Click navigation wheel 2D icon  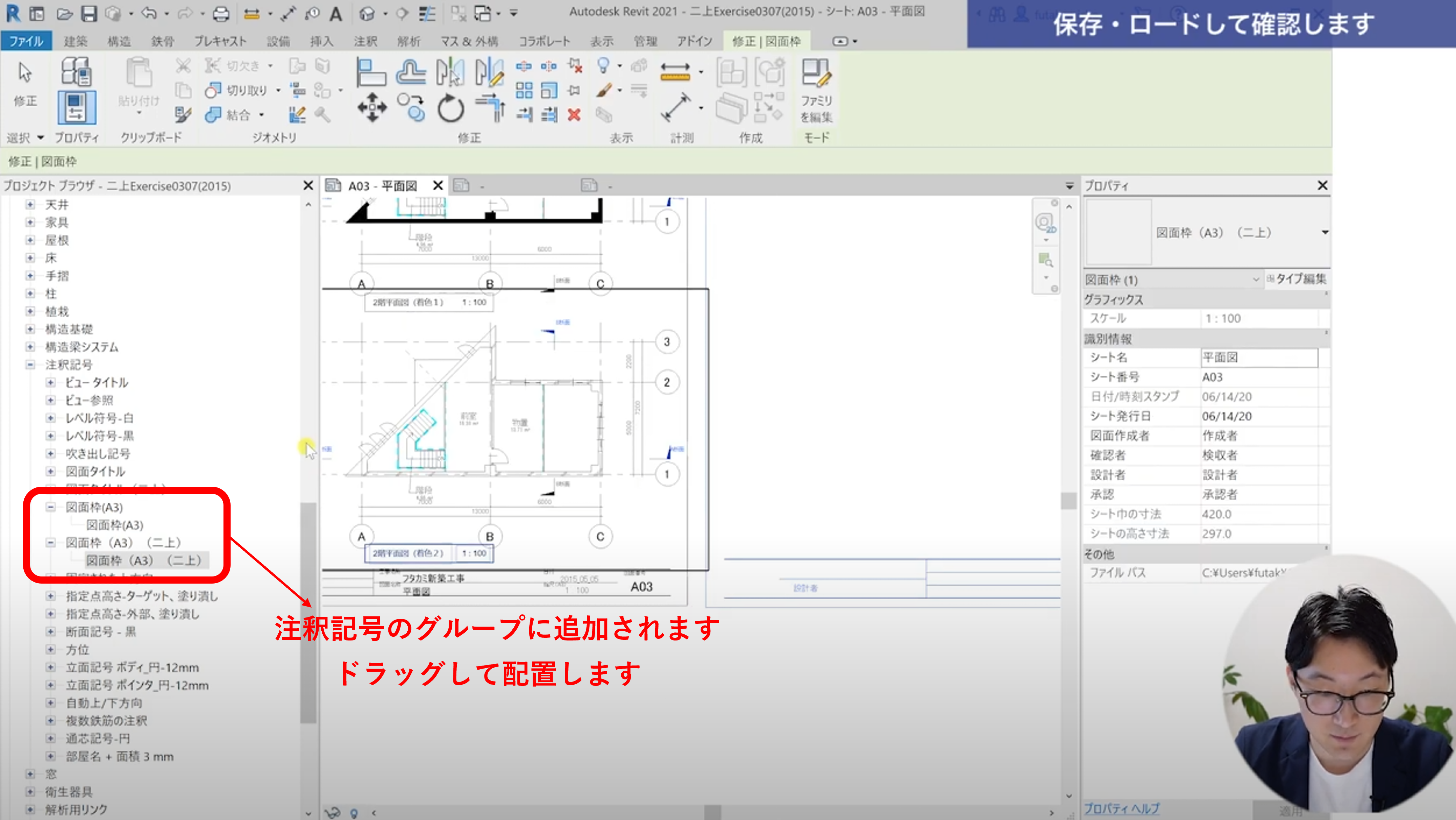coord(1045,223)
